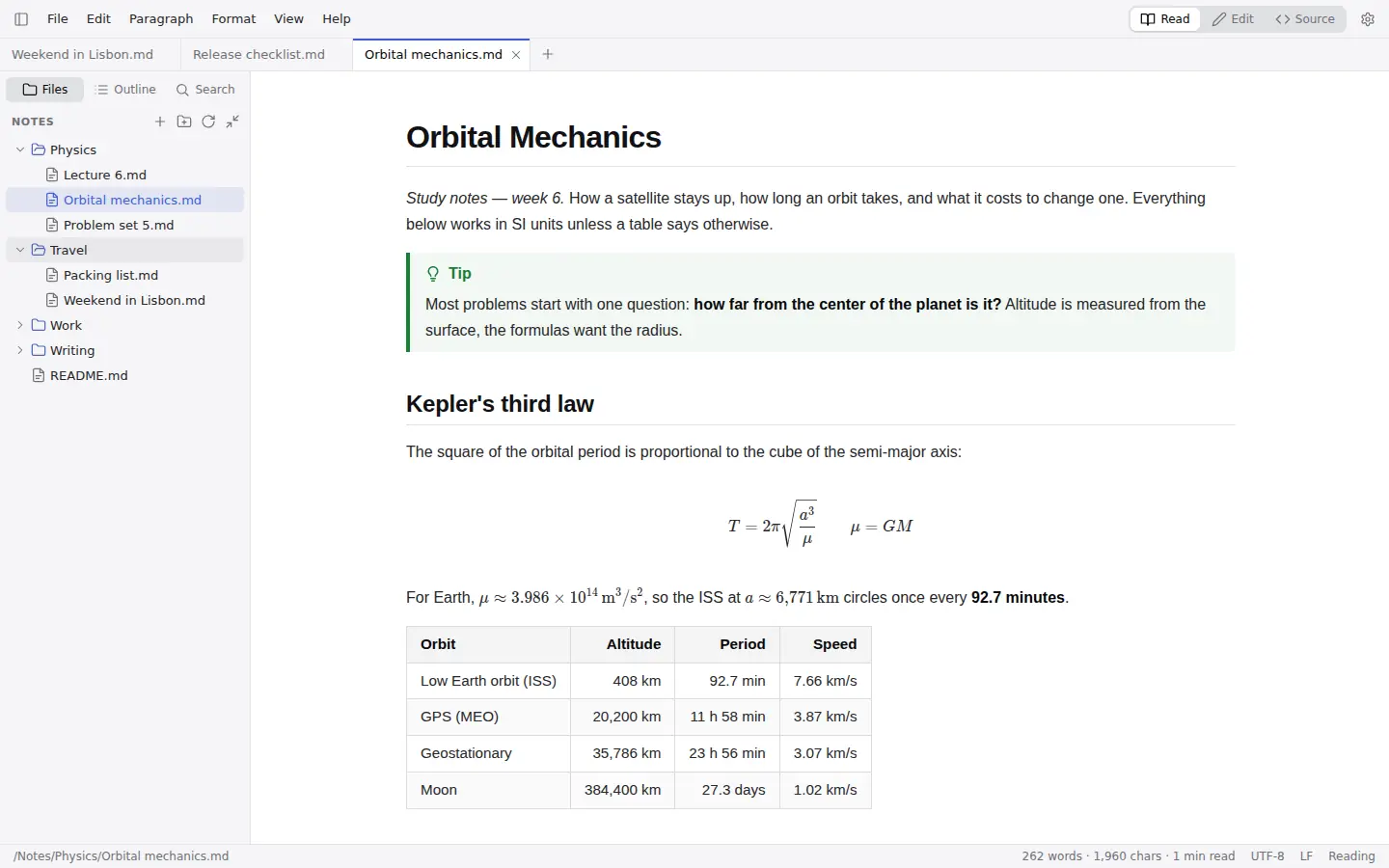Open the Edit menu
The width and height of the screenshot is (1389, 868).
point(98,19)
